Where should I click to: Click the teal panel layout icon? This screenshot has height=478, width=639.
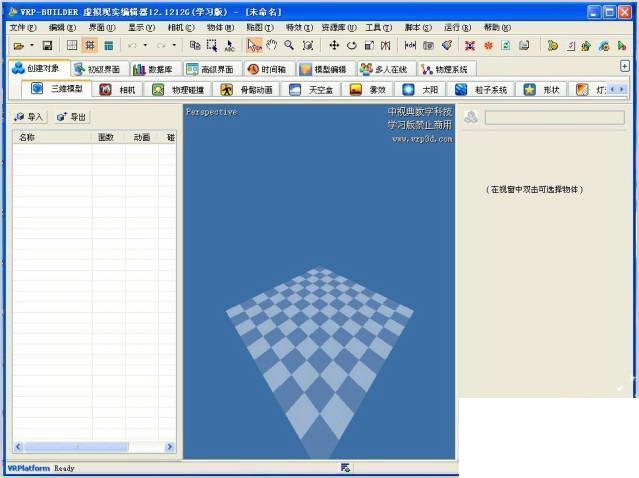(x=108, y=46)
